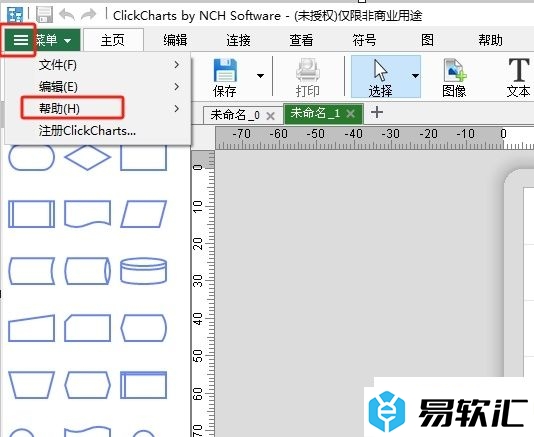Select the card clipped-corner shape
This screenshot has height=437, width=534.
[x=88, y=328]
